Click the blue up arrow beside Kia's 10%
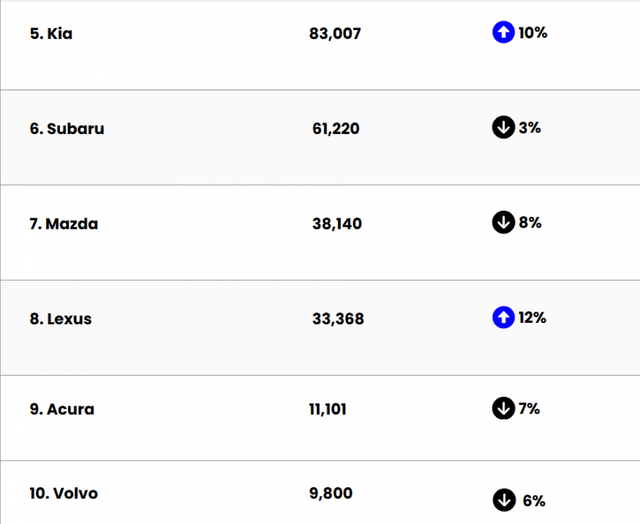This screenshot has height=524, width=640. coord(503,32)
